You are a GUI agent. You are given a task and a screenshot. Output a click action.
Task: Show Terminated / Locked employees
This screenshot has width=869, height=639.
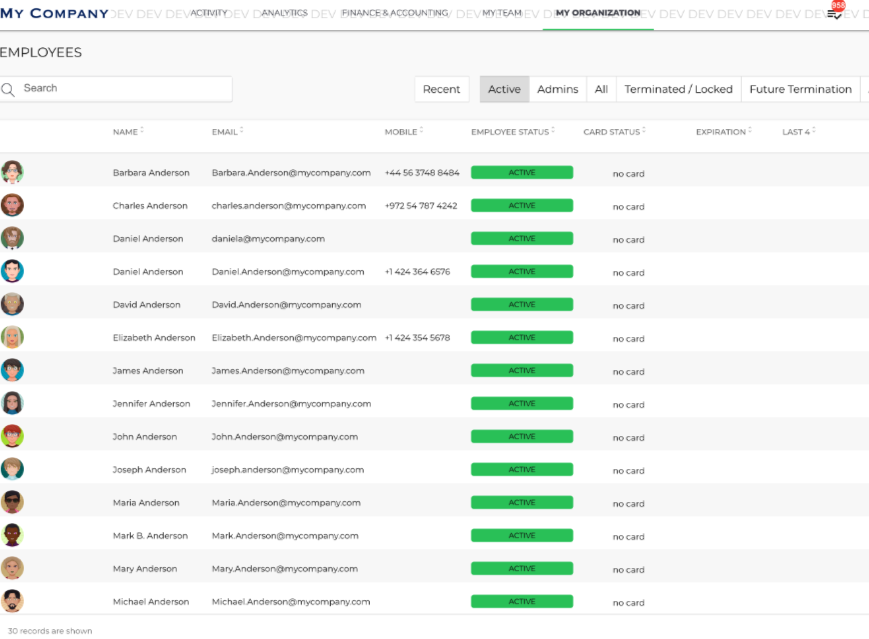[678, 89]
